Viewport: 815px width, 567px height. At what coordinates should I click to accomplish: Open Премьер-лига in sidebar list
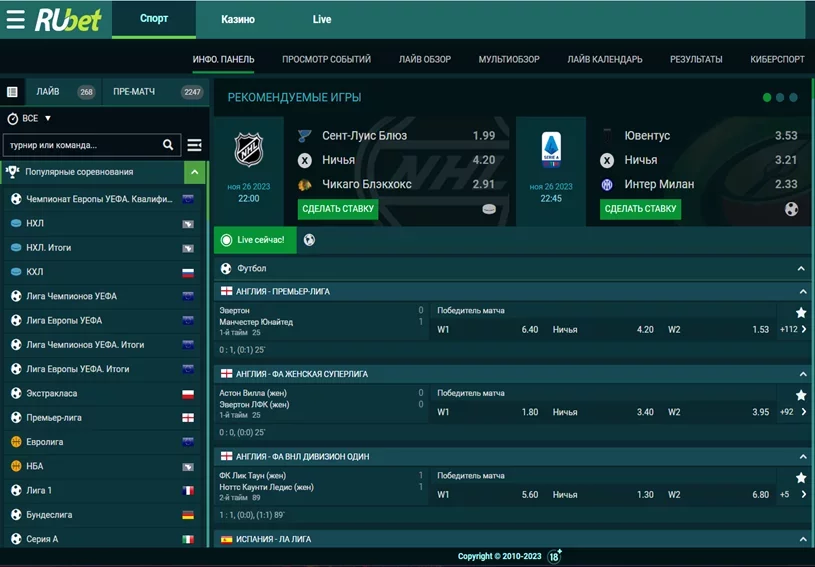102,418
